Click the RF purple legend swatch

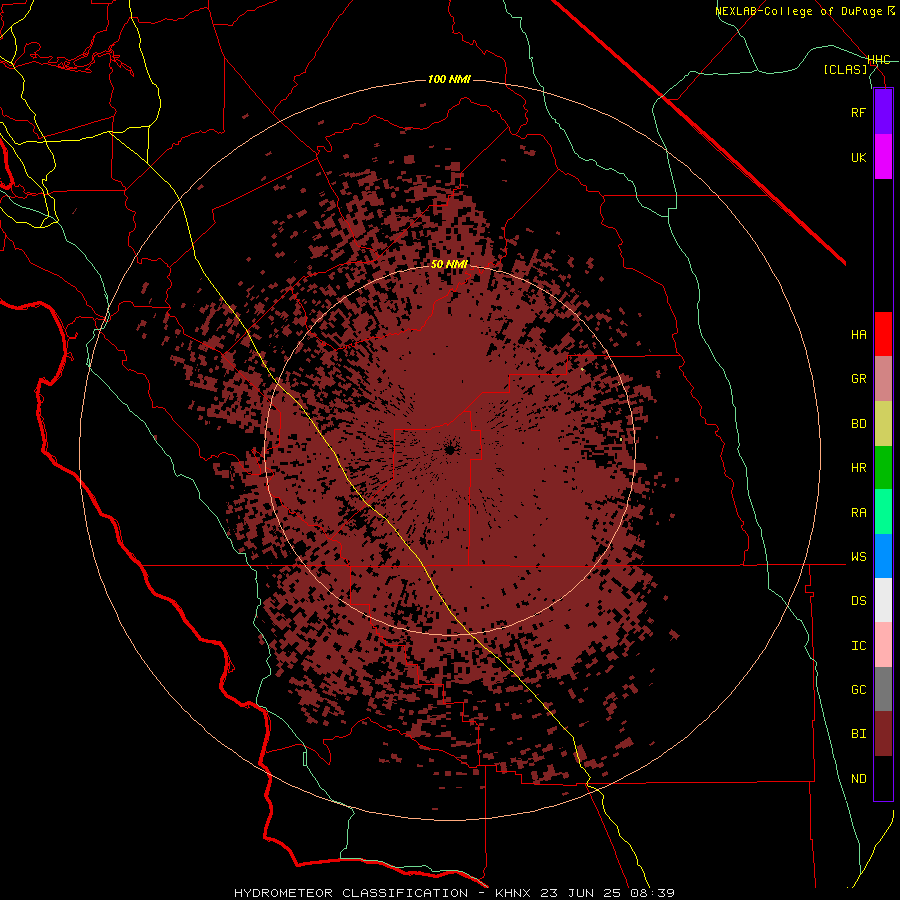(x=883, y=112)
